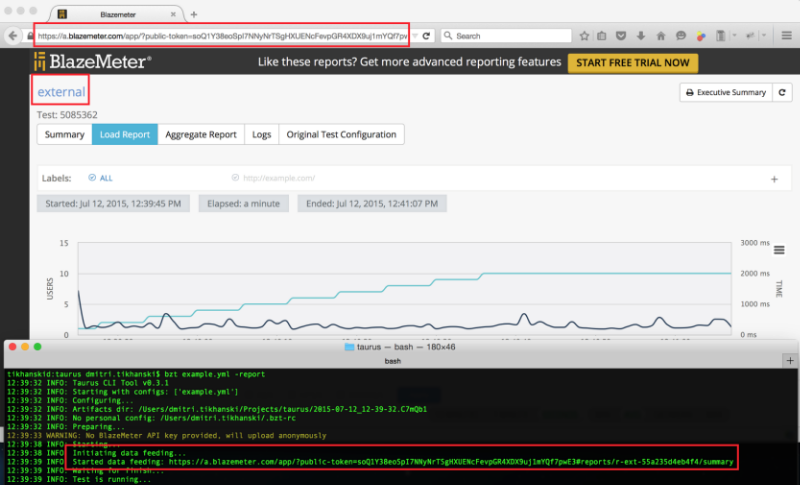This screenshot has height=485, width=800.
Task: Click the 3000 ms axis value
Action: (x=755, y=243)
